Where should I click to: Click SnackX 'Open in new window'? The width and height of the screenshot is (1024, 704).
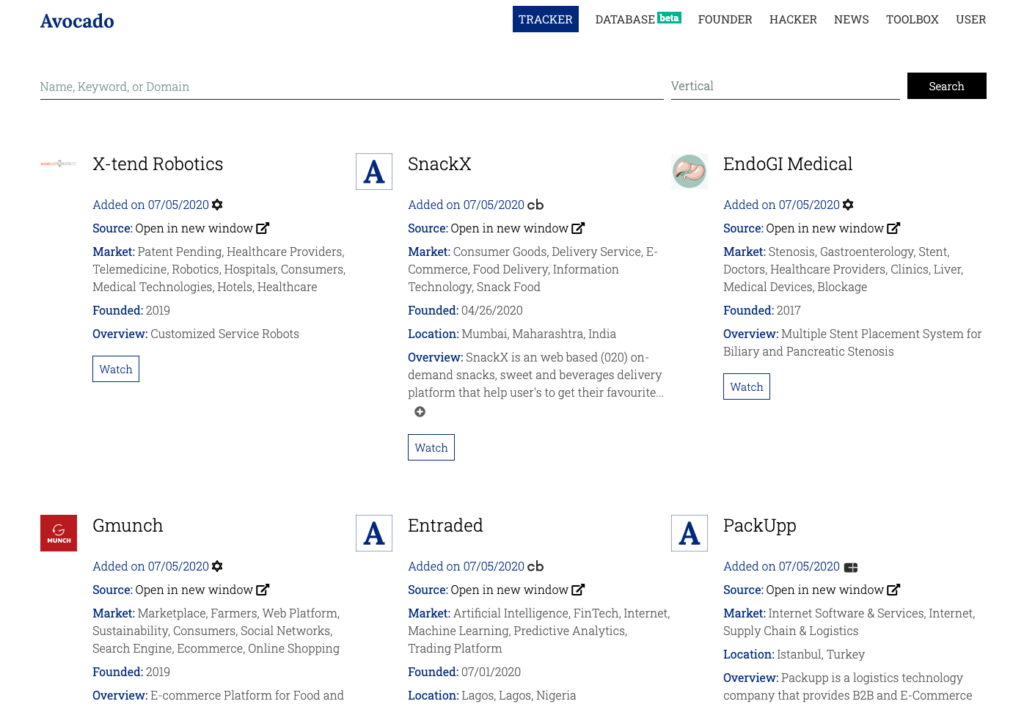click(509, 228)
